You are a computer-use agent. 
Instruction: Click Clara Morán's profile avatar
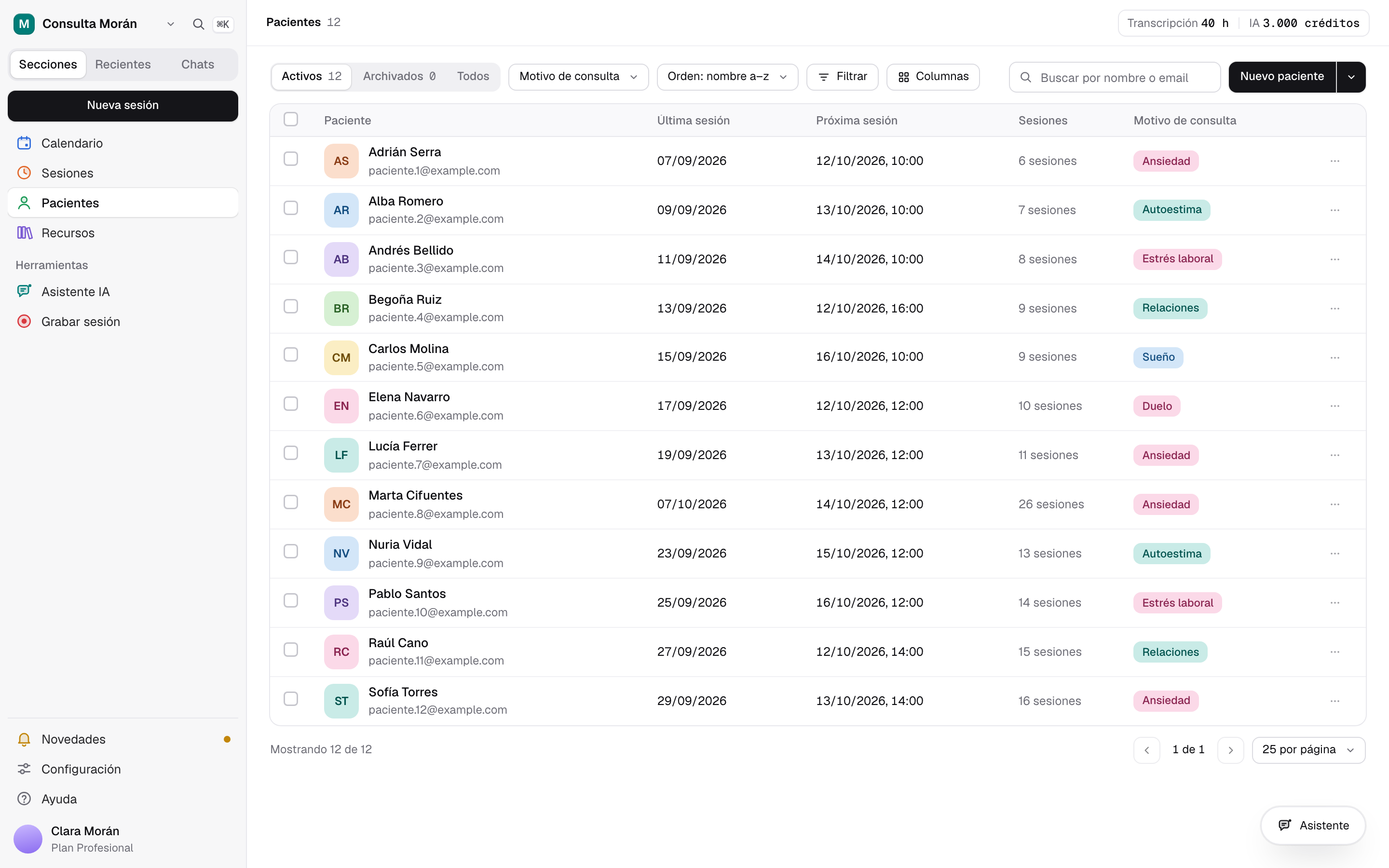(28, 839)
